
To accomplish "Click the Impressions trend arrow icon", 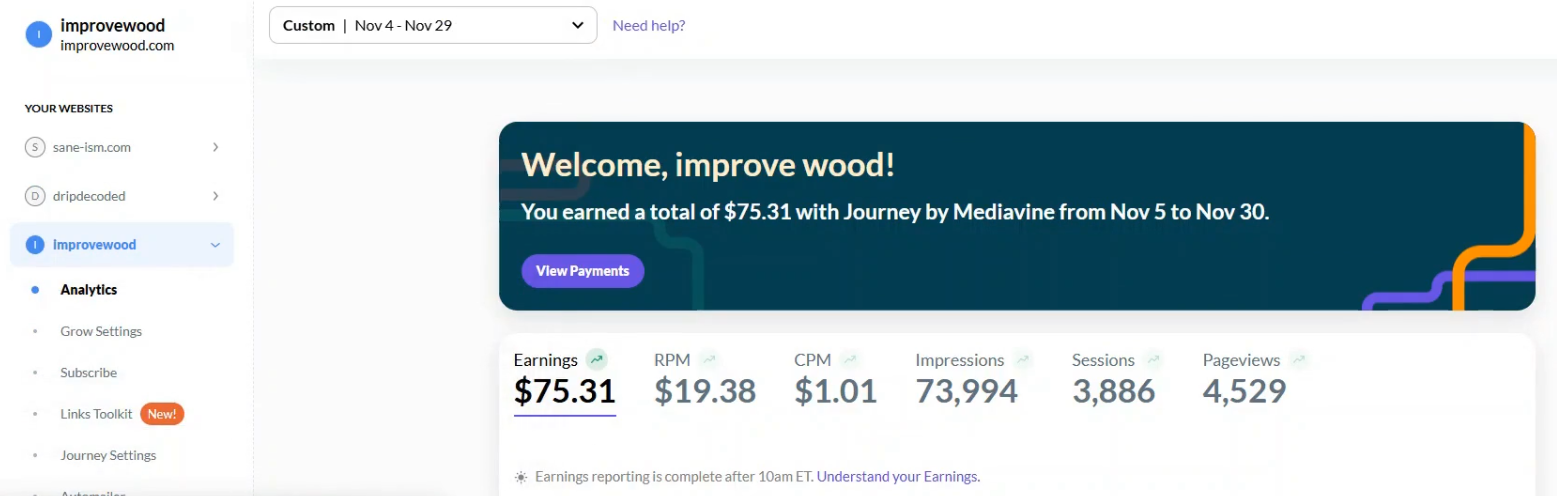I will coord(1022,359).
